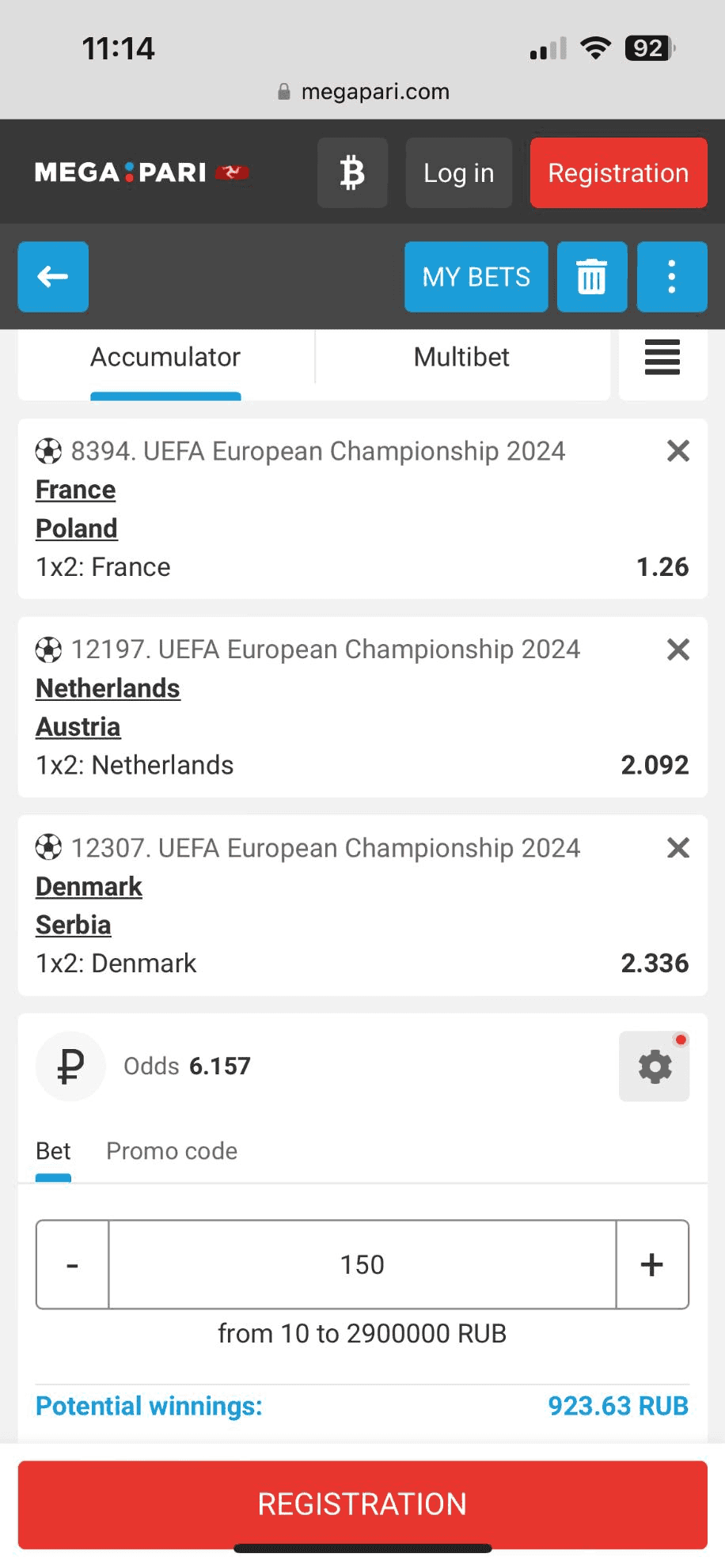The height and width of the screenshot is (1568, 725).
Task: Open MY BETS
Action: click(476, 277)
